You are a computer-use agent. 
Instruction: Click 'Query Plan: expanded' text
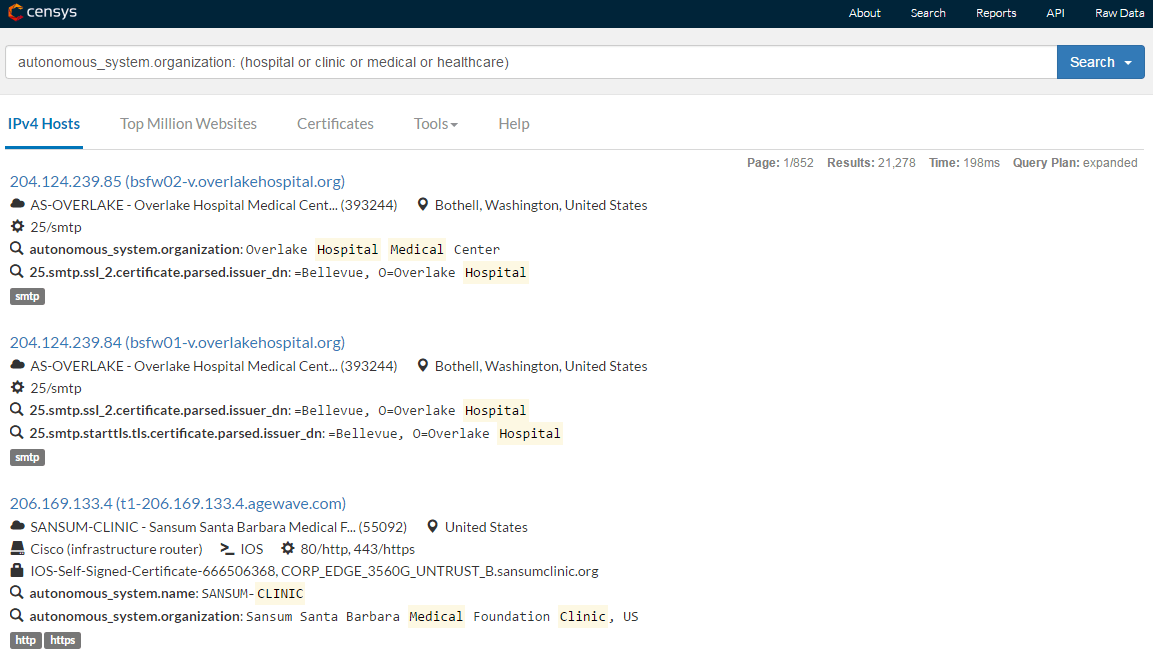point(1075,163)
